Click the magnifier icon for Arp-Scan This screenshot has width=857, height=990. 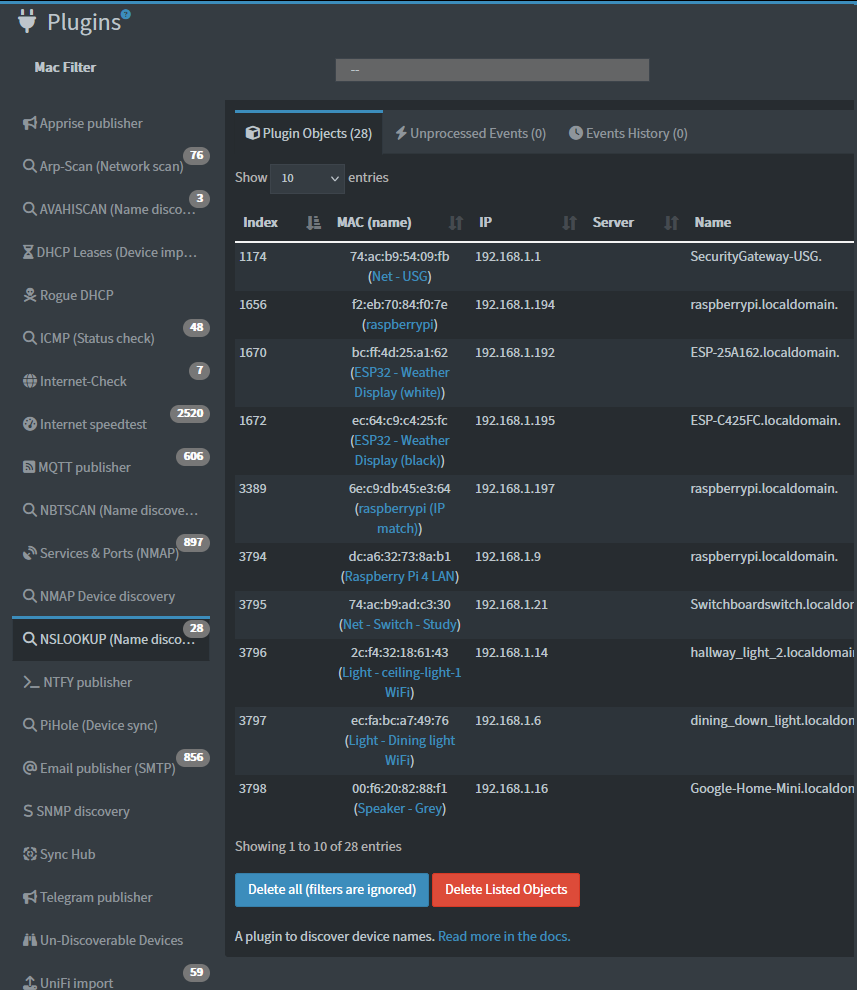click(x=30, y=166)
